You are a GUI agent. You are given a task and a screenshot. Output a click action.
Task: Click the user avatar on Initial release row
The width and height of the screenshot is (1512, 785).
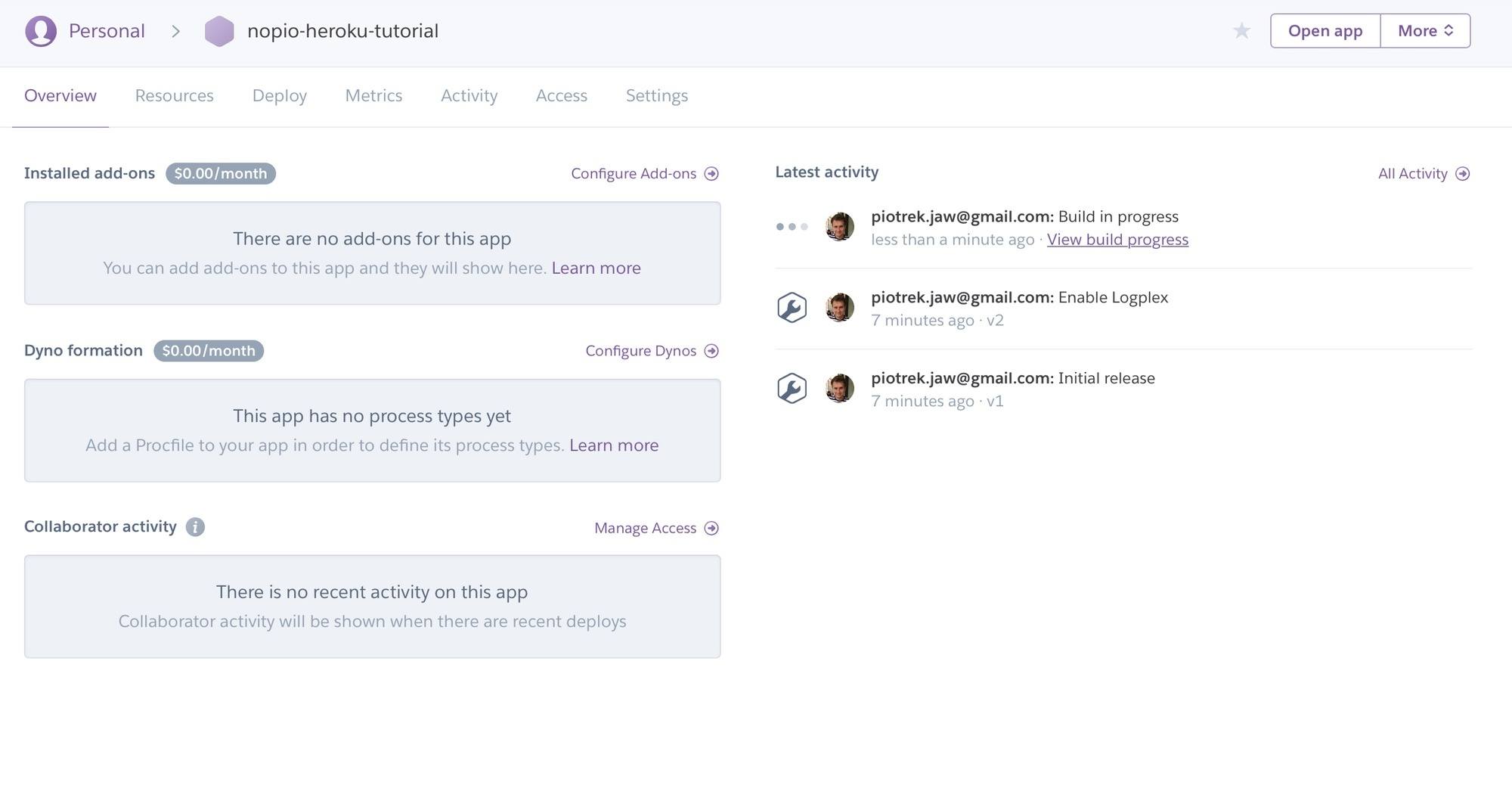(x=839, y=388)
